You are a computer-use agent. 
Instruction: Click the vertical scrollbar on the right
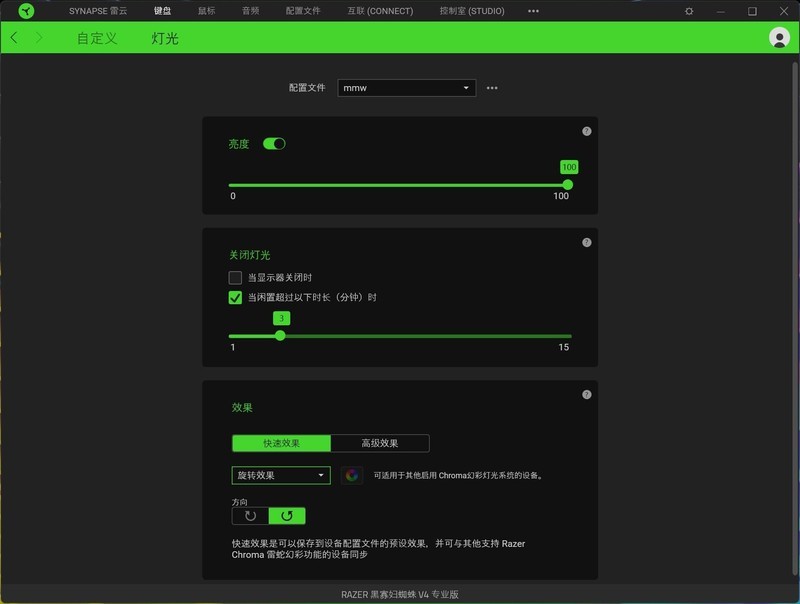[x=795, y=316]
